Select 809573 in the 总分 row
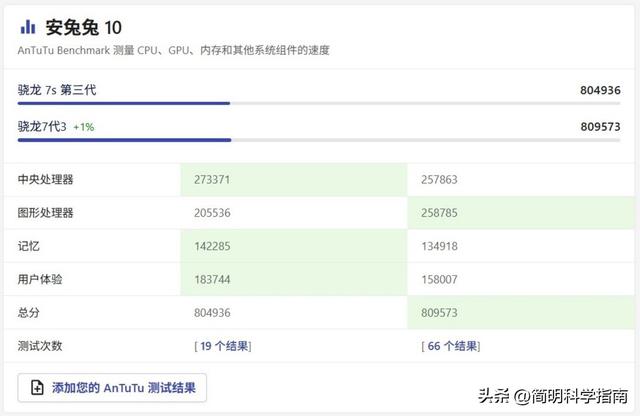This screenshot has width=640, height=416. 439,313
